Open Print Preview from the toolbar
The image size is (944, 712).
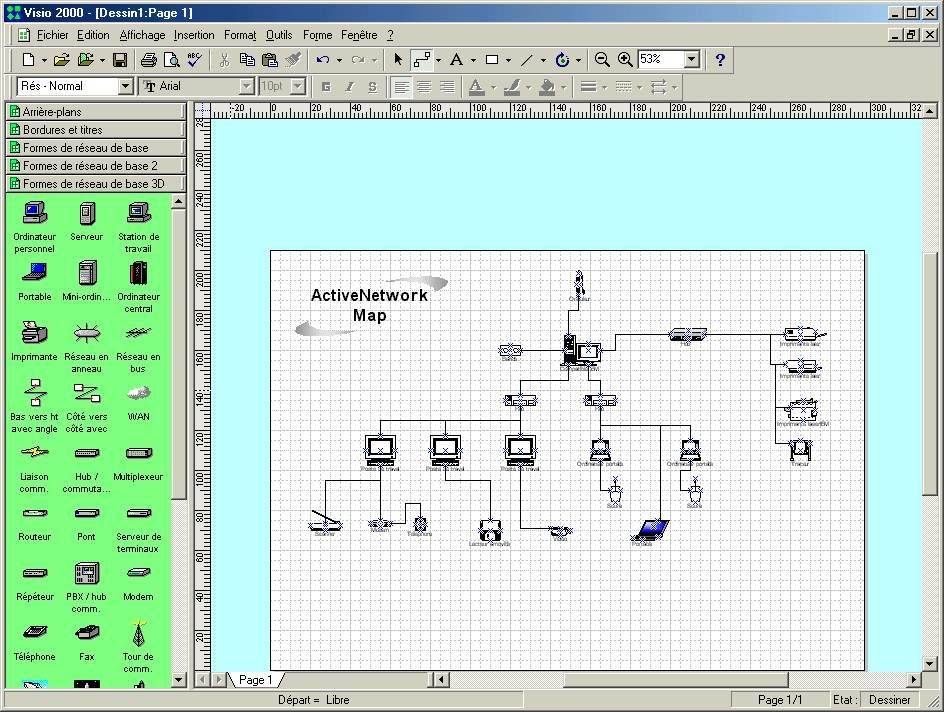click(172, 60)
